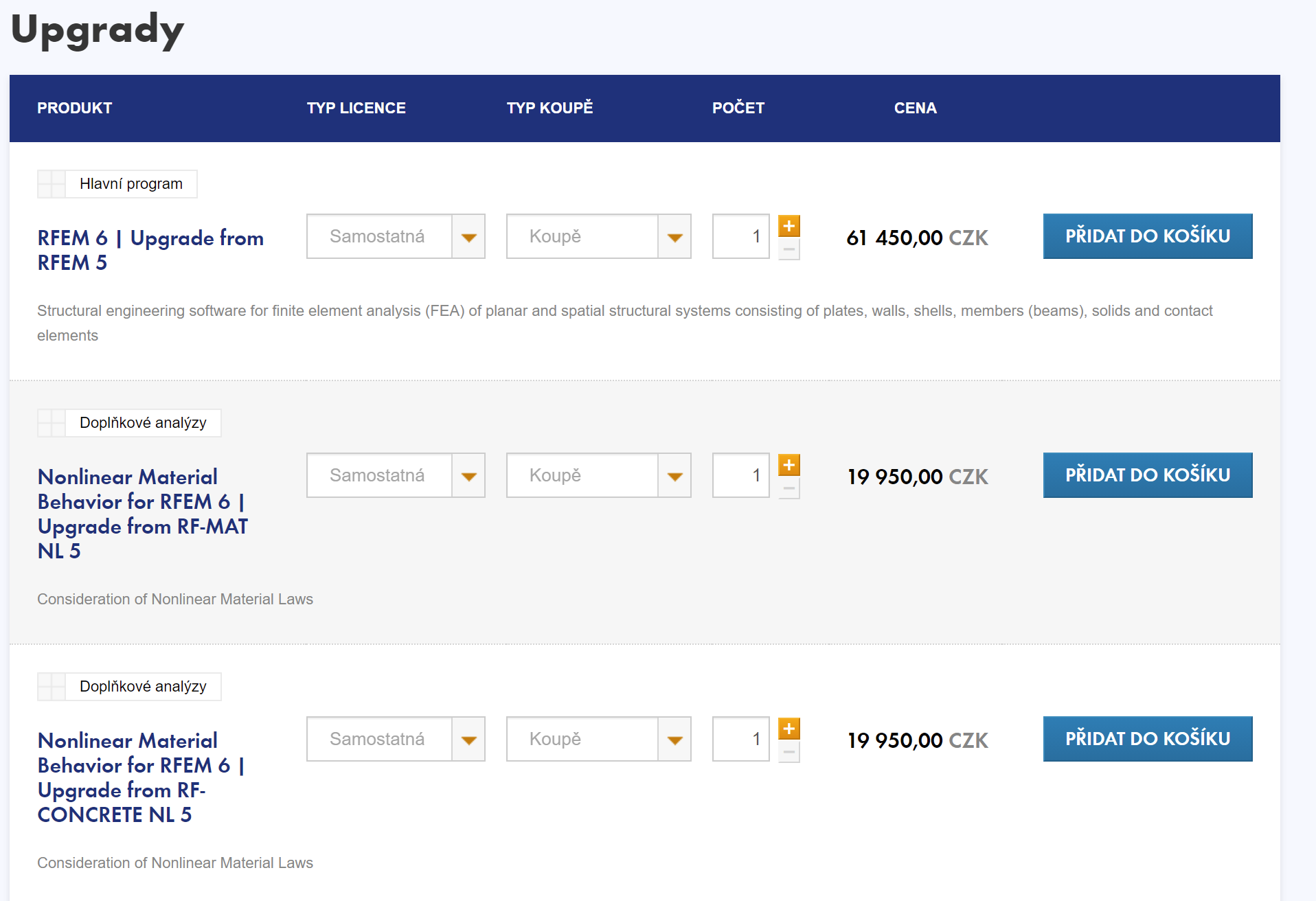Add RFEM 6 Upgrade from RFEM 5 to cart
The width and height of the screenshot is (1316, 901).
point(1148,236)
